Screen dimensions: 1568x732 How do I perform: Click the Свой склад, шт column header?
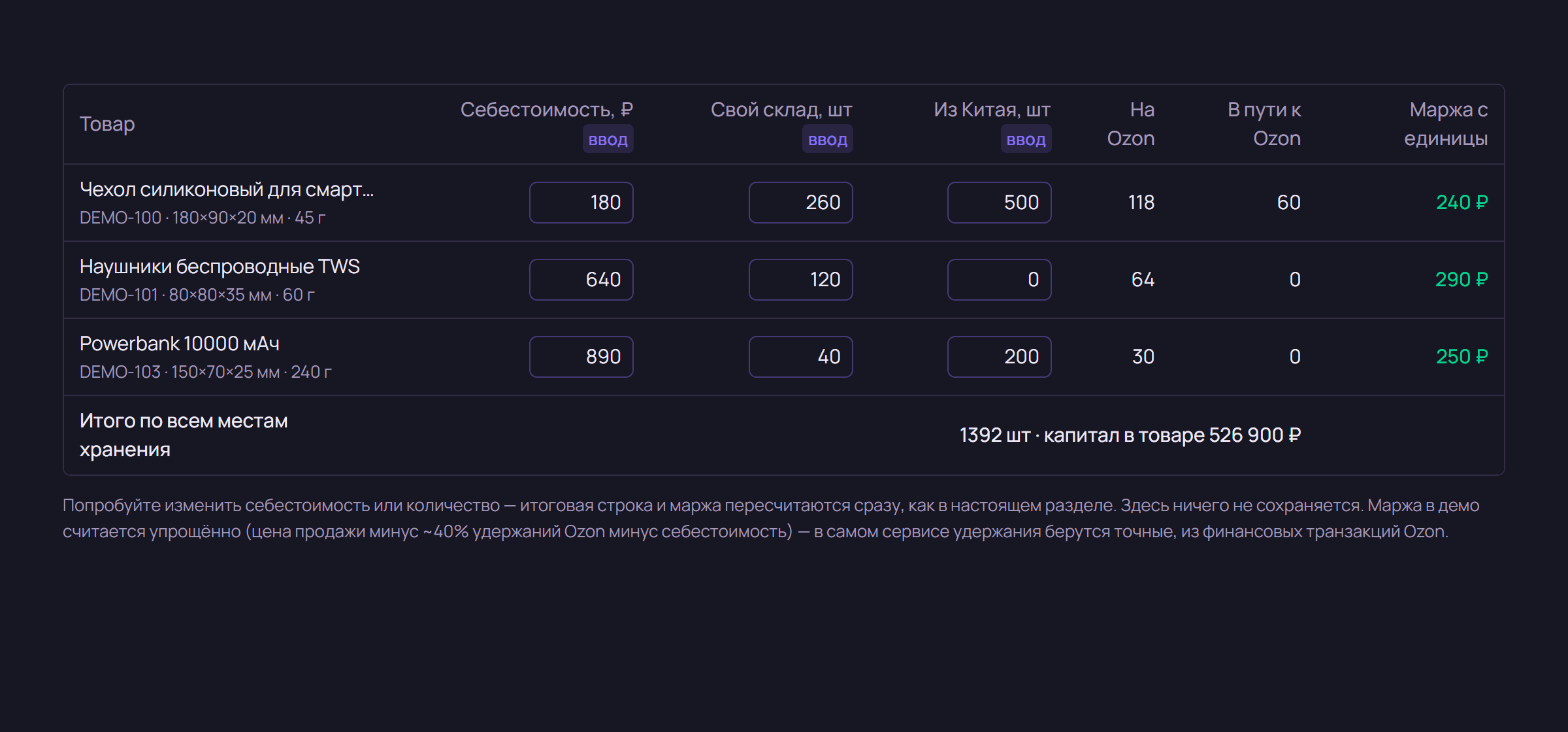(x=781, y=110)
